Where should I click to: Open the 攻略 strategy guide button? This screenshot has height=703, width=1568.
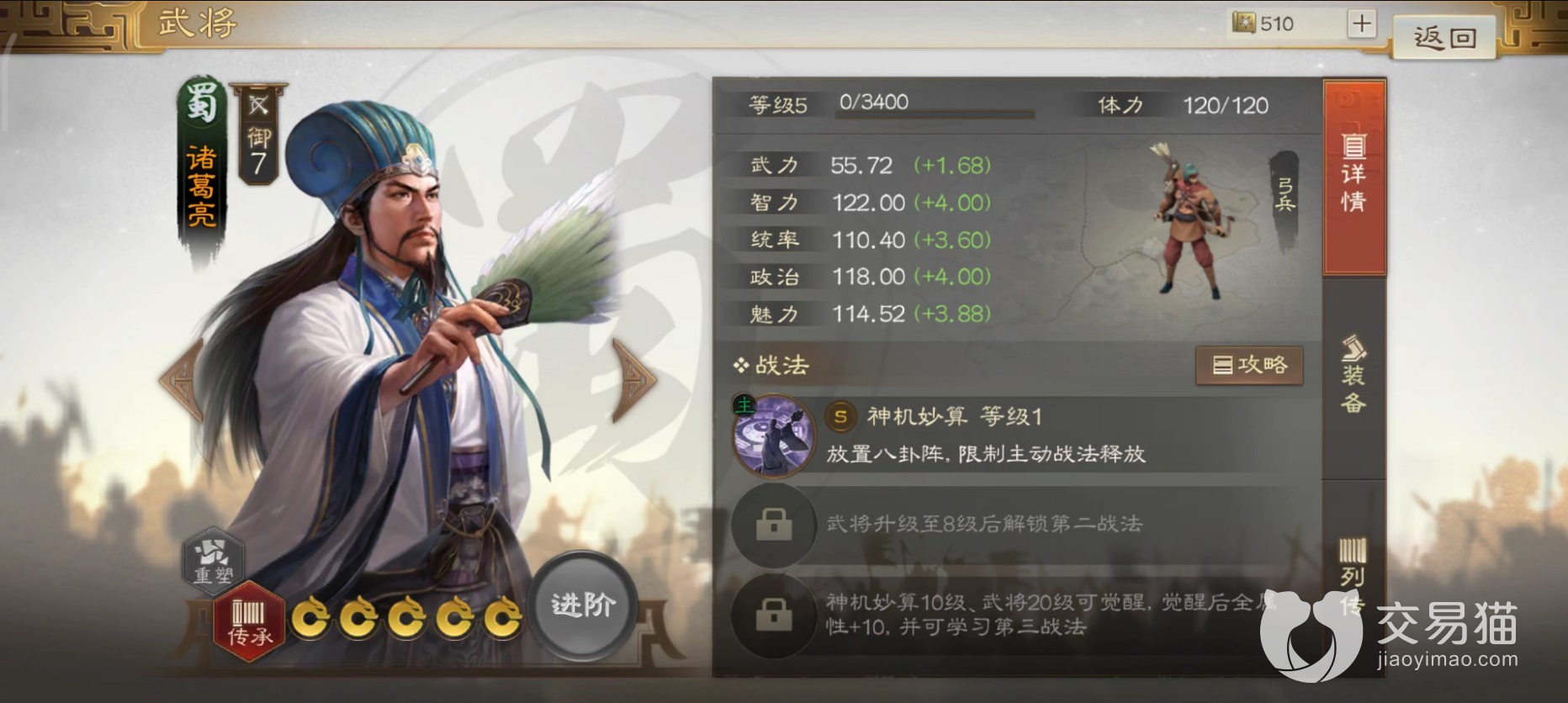tap(1249, 365)
